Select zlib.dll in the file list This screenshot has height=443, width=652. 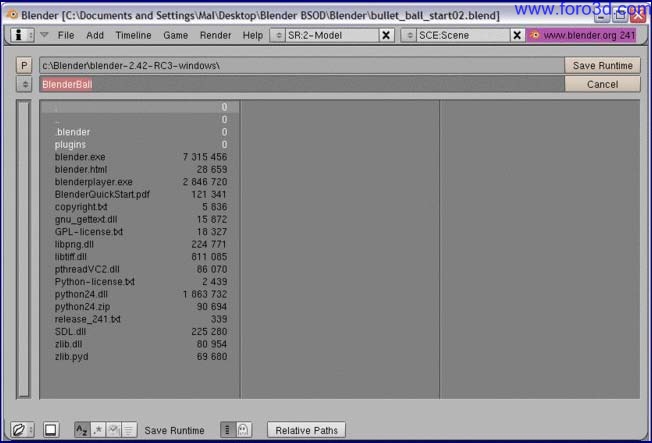pos(140,344)
